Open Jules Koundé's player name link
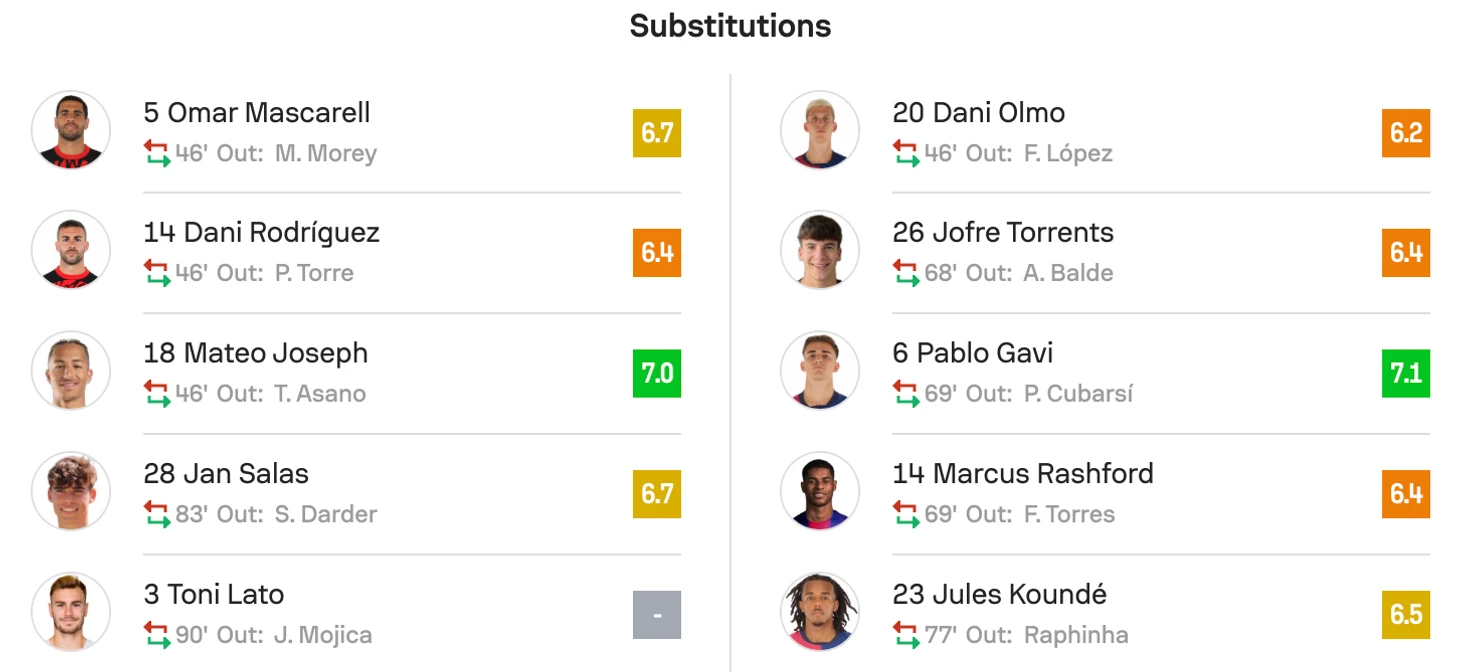The width and height of the screenshot is (1460, 672). (1000, 594)
